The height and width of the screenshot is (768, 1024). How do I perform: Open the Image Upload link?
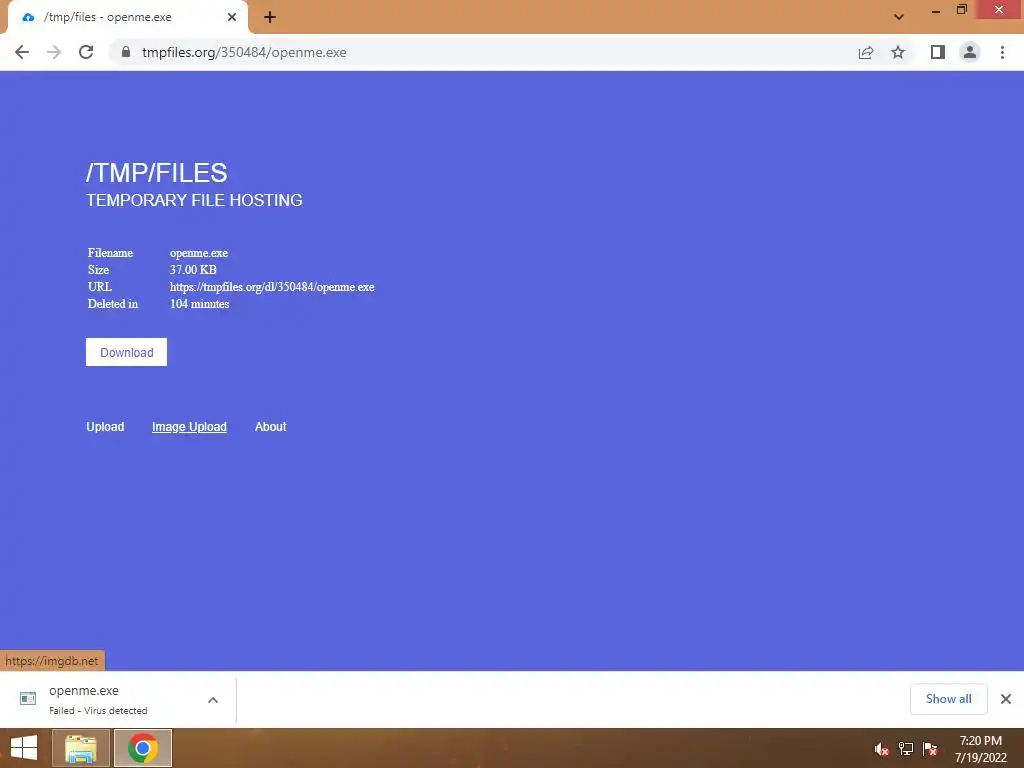(x=189, y=426)
